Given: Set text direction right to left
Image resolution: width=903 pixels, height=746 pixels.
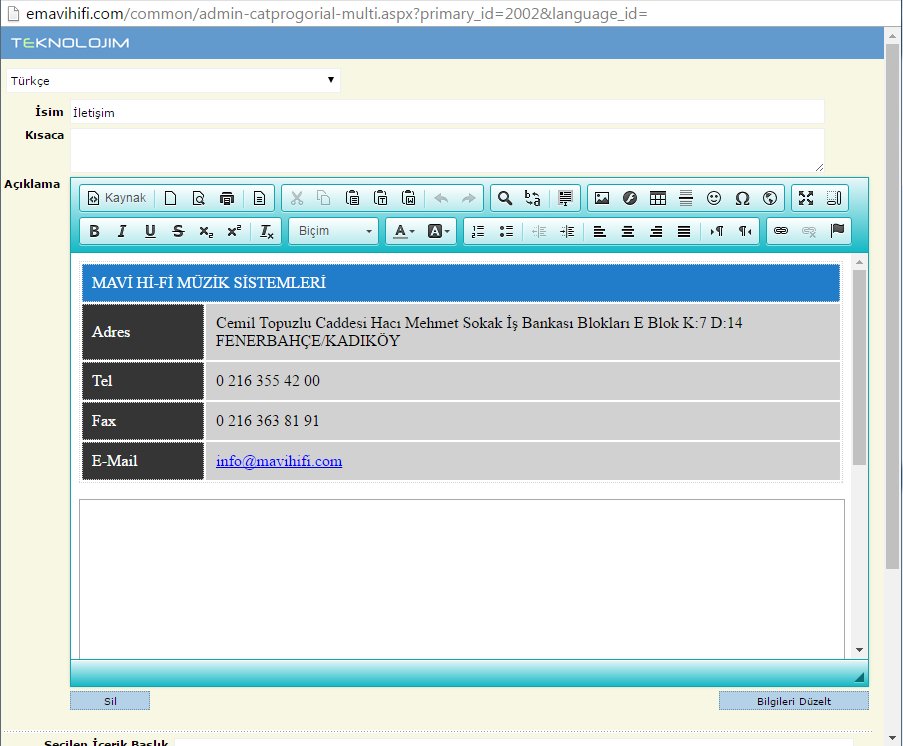Looking at the screenshot, I should pyautogui.click(x=745, y=232).
